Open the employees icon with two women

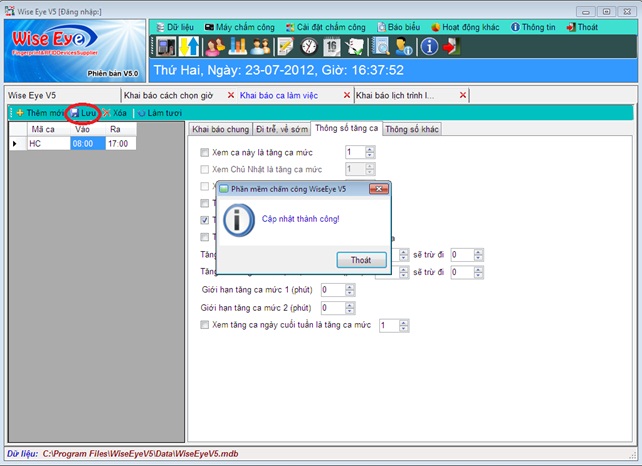pos(215,46)
